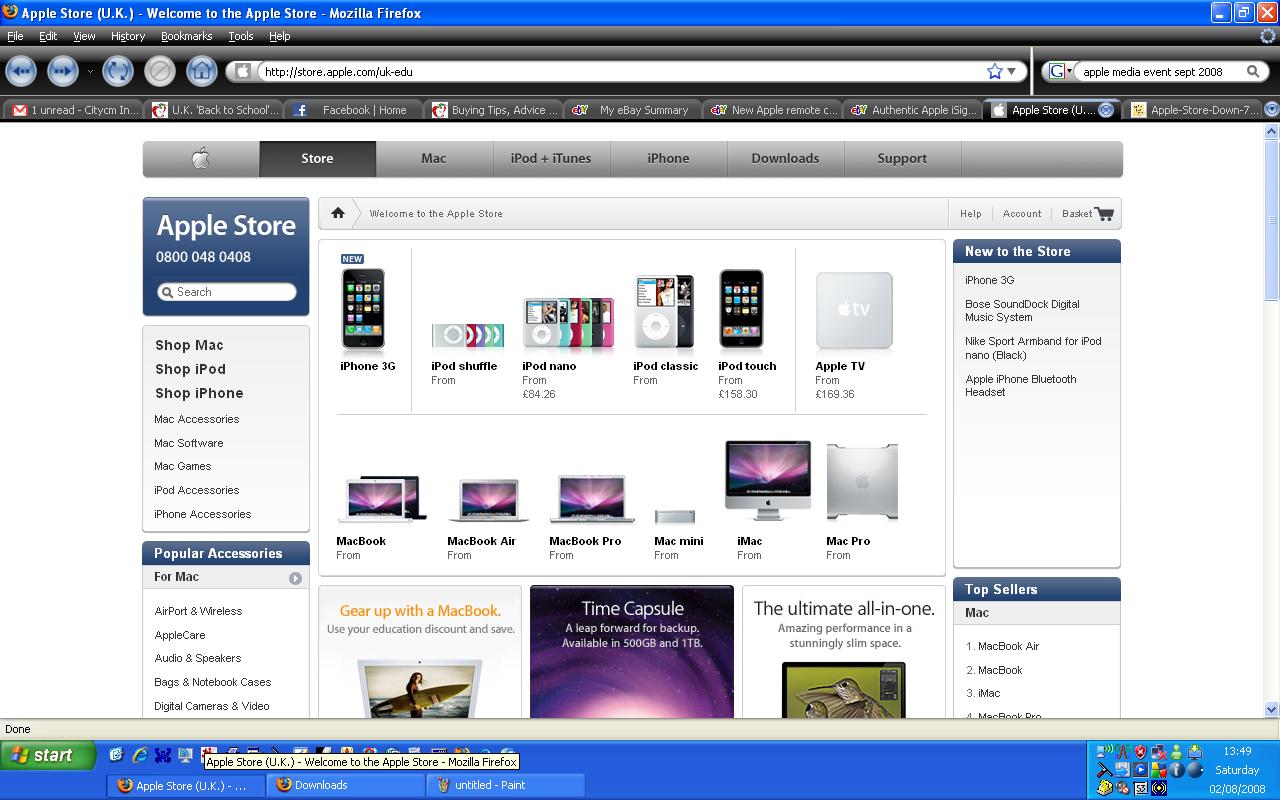
Task: Open the back/forward history dropdown arrow
Action: (x=90, y=71)
